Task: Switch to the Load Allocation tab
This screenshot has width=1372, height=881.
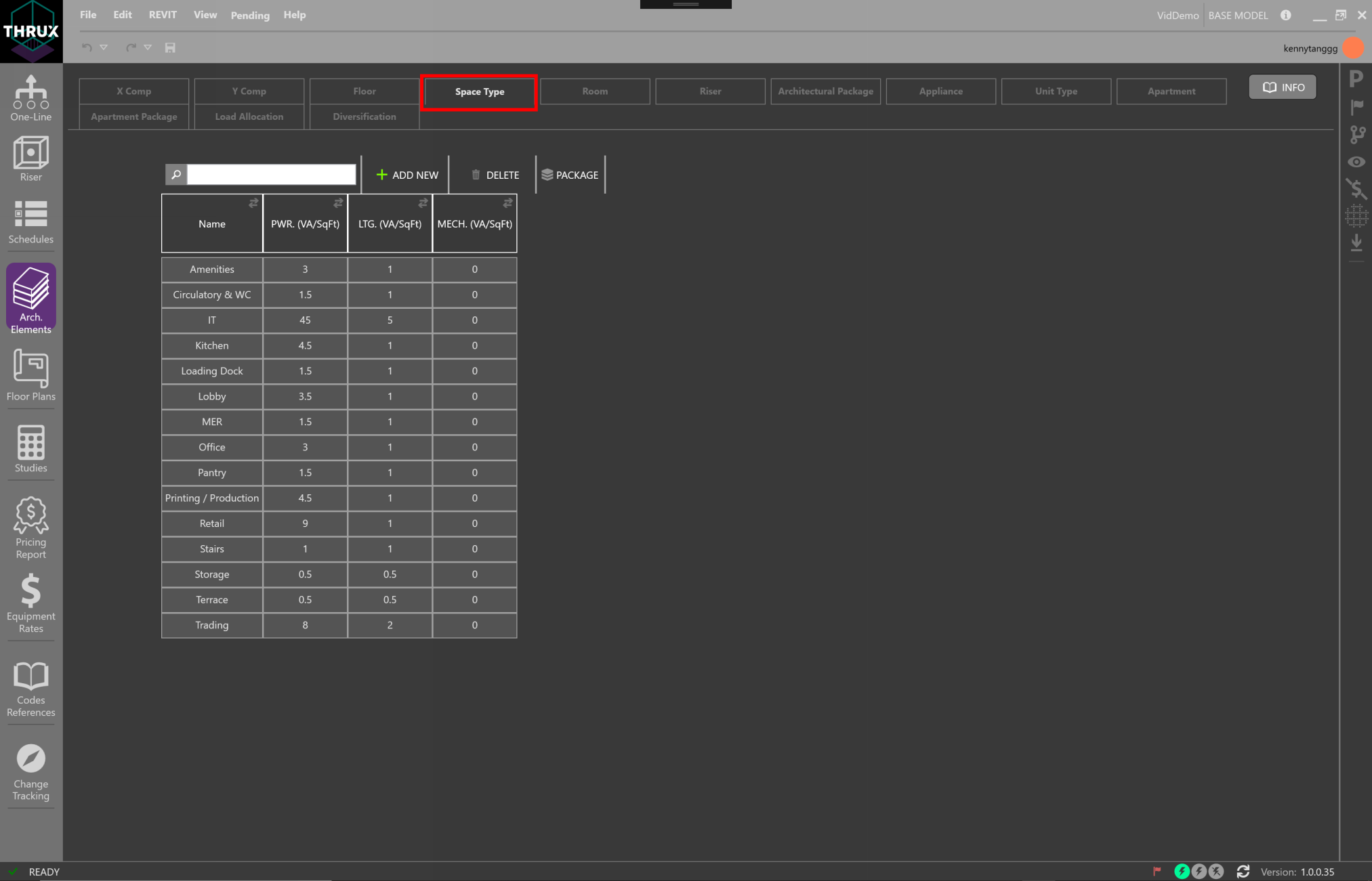Action: [249, 116]
